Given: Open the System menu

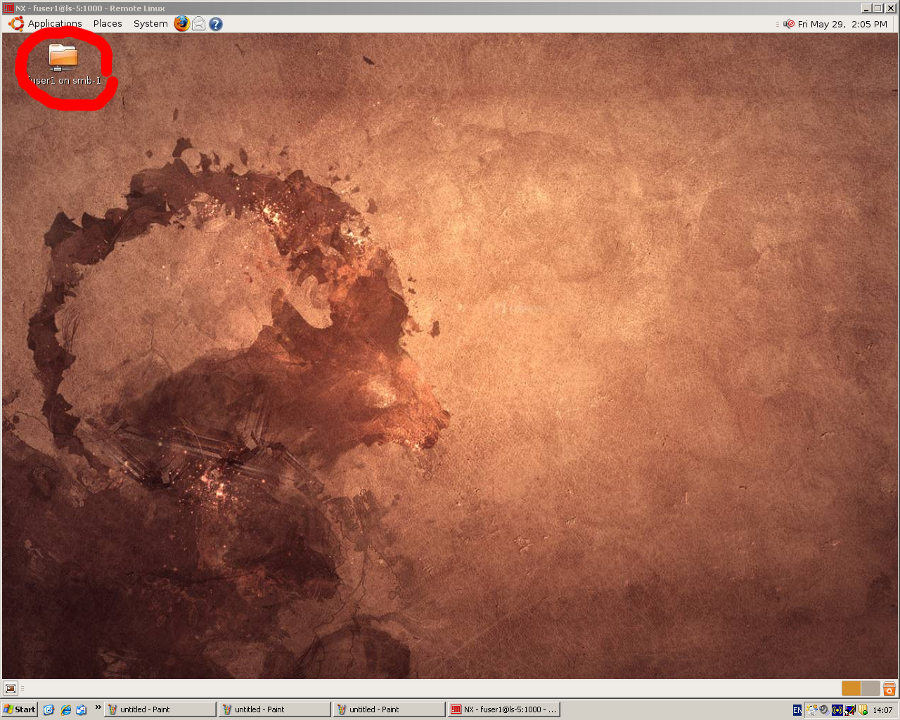Looking at the screenshot, I should tap(150, 23).
